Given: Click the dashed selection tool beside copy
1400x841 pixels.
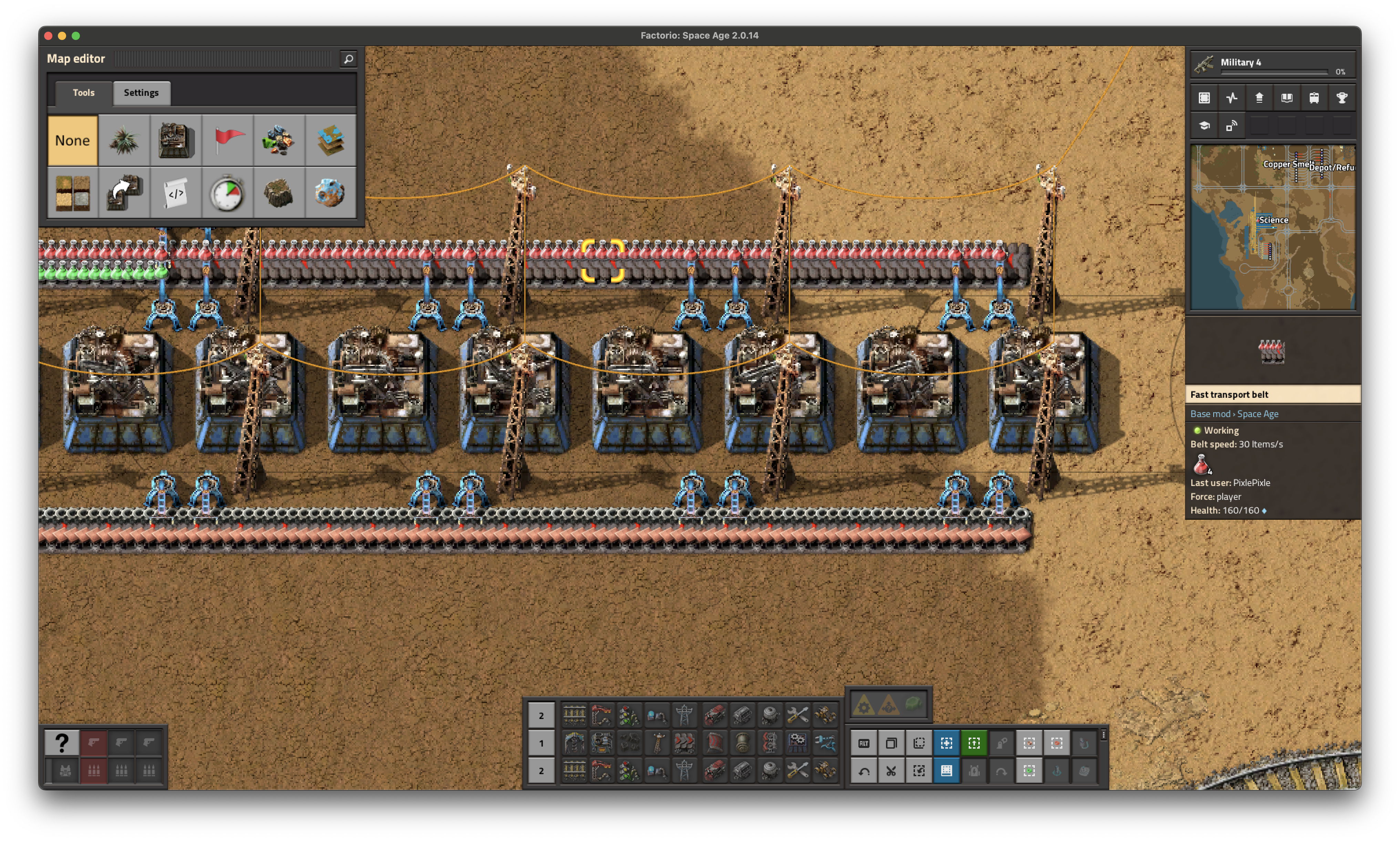Looking at the screenshot, I should 919,743.
